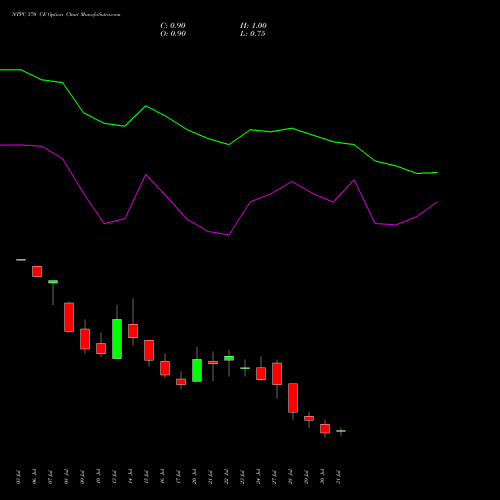Click the last small green candle
Viewport: 500px width, 500px height.
(x=341, y=431)
